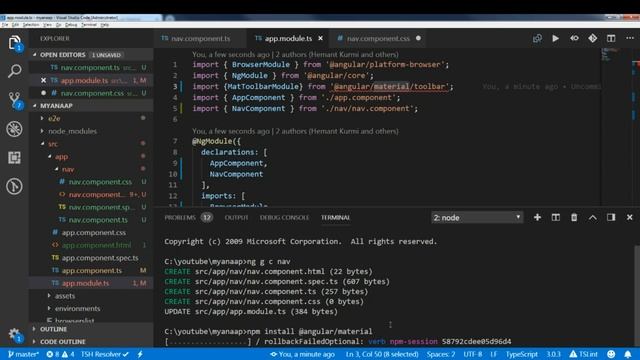Image resolution: width=640 pixels, height=360 pixels.
Task: Split the terminal pane
Action: (556, 218)
